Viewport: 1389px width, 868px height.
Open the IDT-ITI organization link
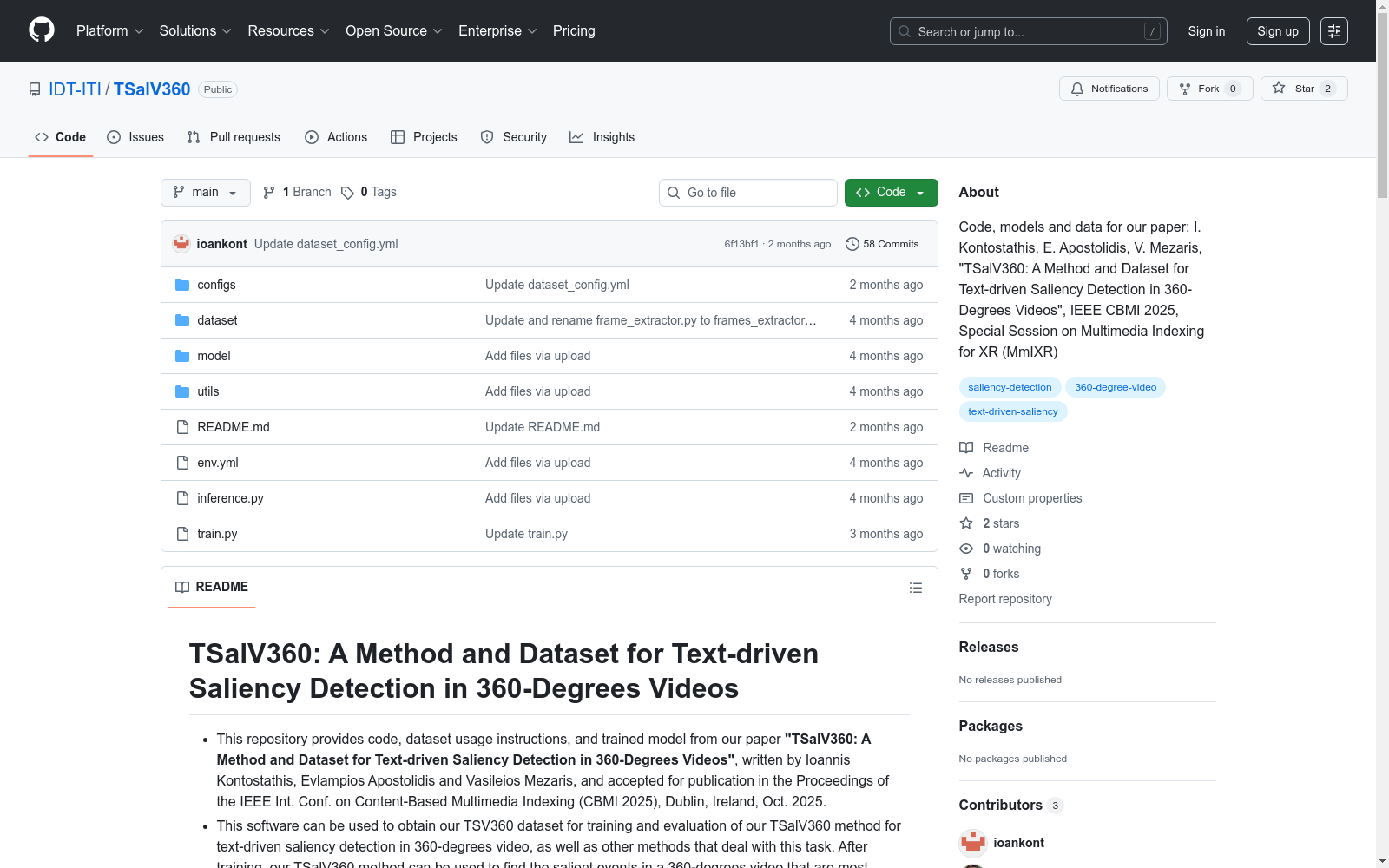[x=75, y=89]
